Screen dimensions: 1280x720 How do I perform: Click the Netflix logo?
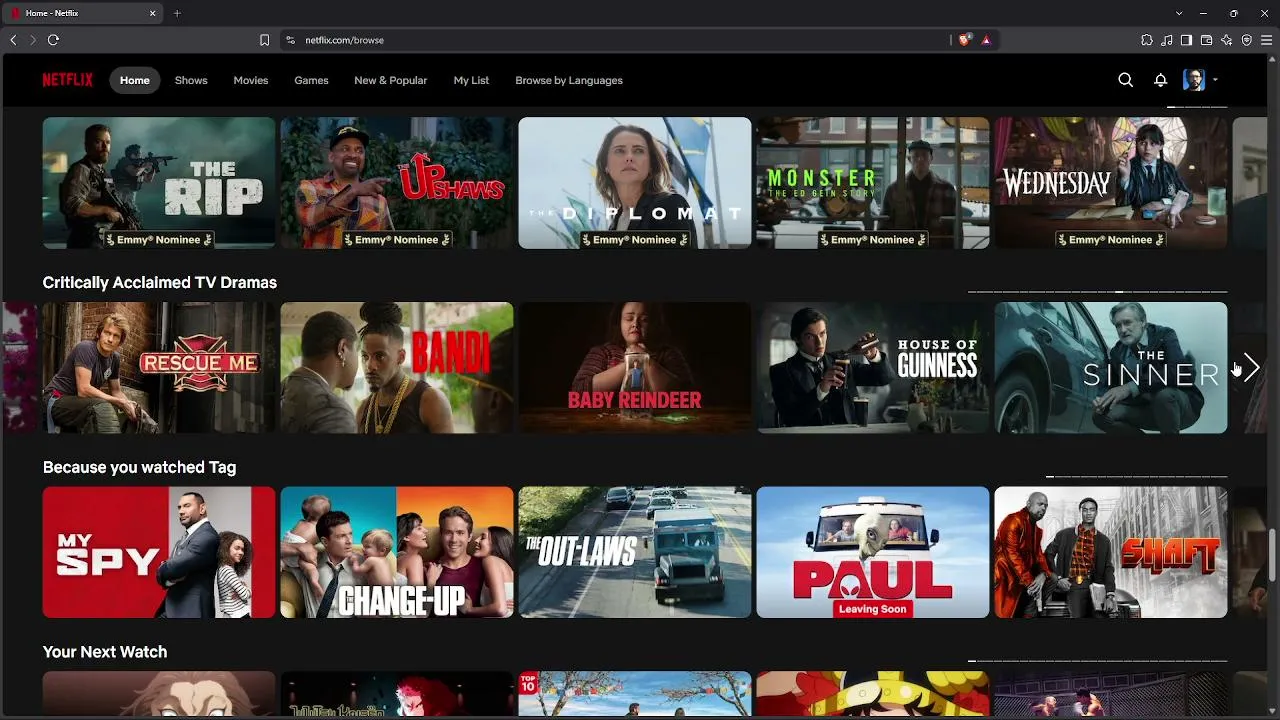(x=67, y=80)
